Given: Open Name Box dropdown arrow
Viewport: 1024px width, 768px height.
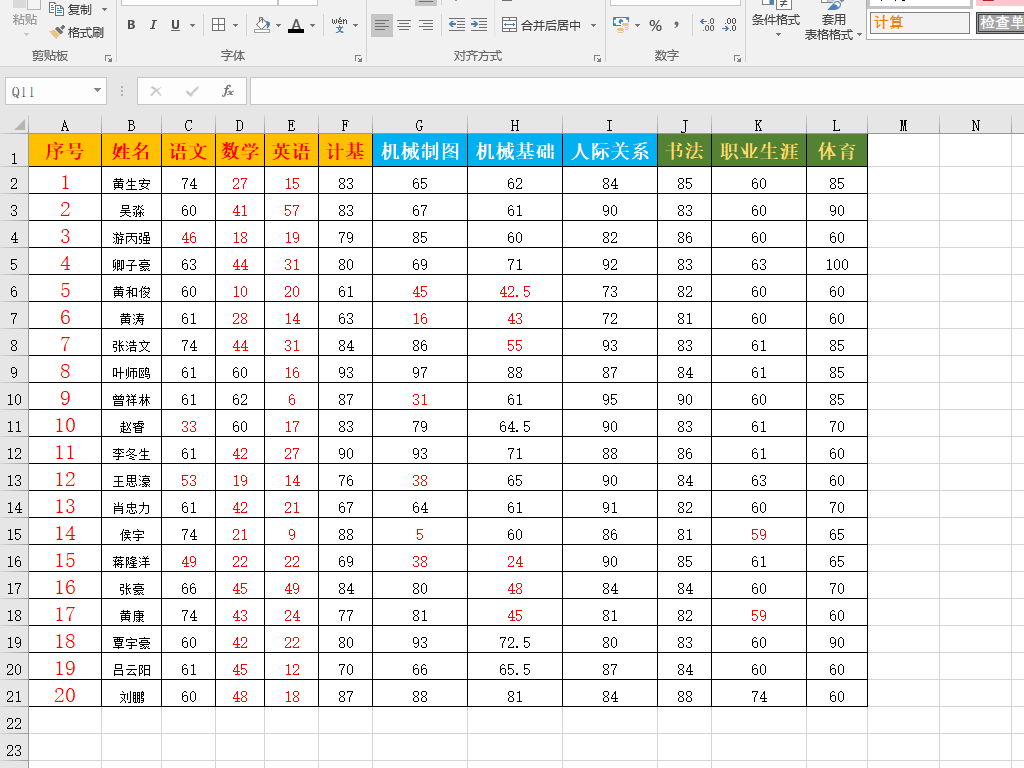Looking at the screenshot, I should 97,91.
